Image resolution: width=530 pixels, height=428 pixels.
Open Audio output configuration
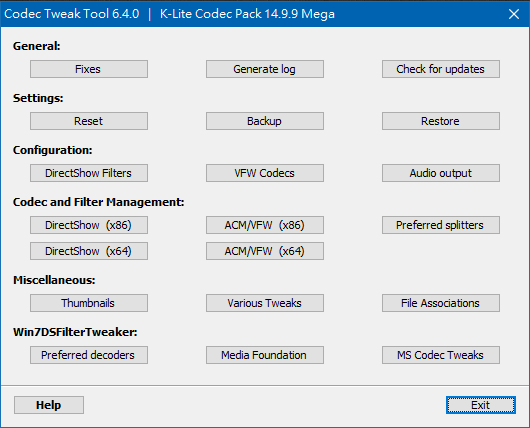(x=441, y=173)
